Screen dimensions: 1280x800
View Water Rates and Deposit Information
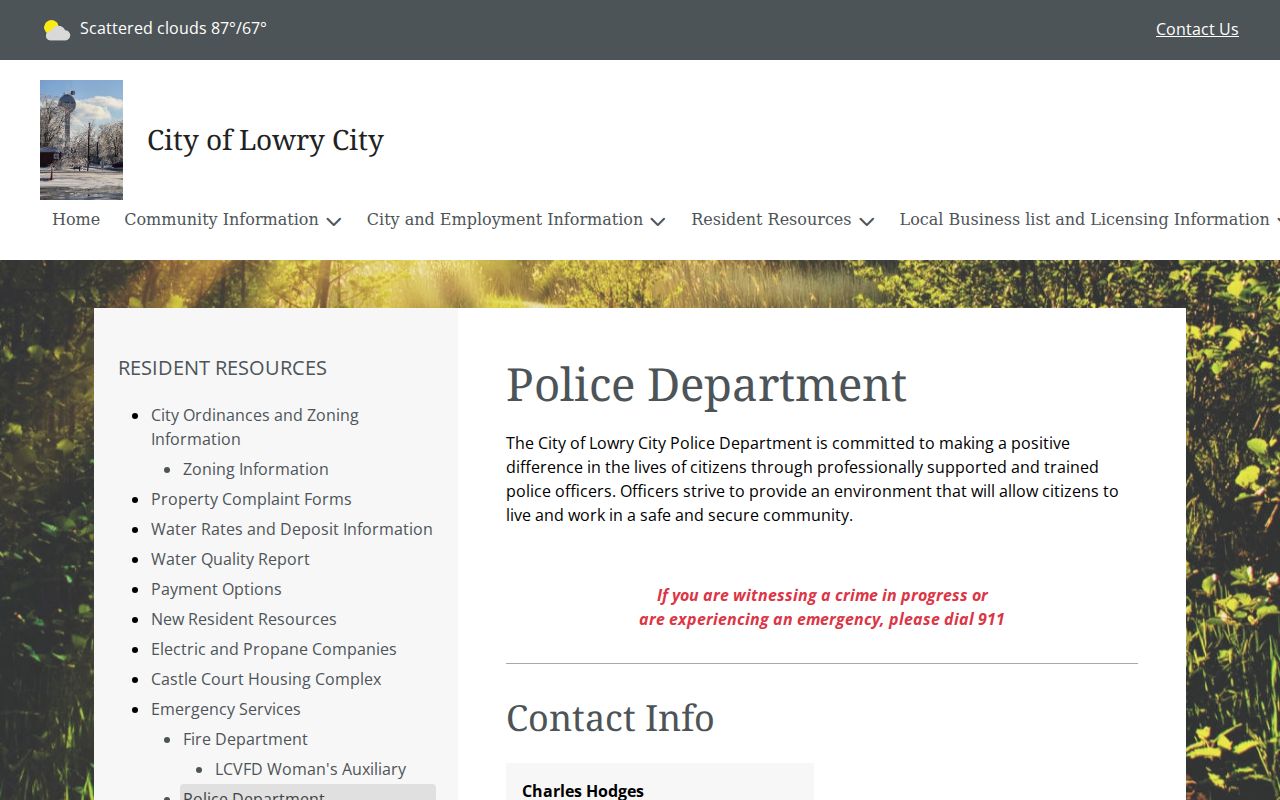click(x=292, y=529)
